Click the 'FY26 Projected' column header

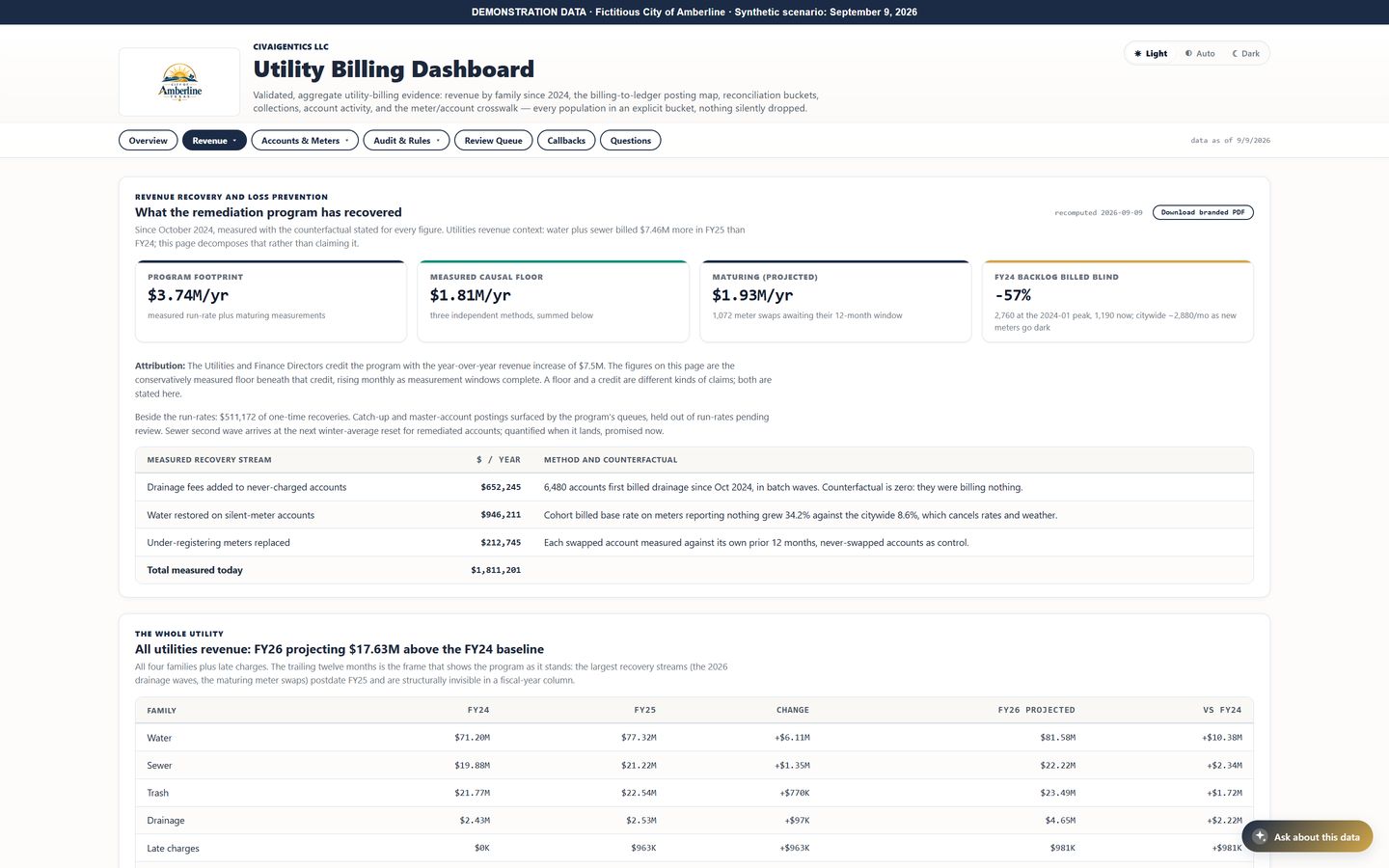(x=1036, y=710)
